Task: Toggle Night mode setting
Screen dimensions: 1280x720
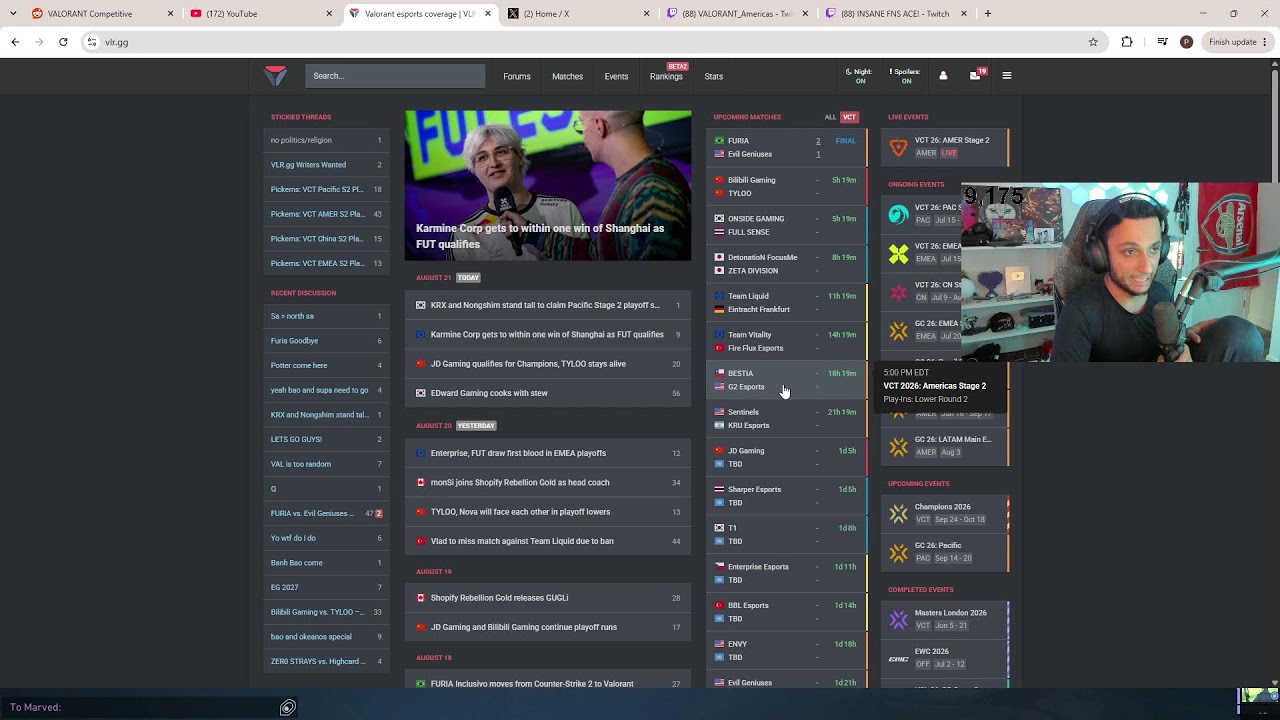Action: point(858,76)
